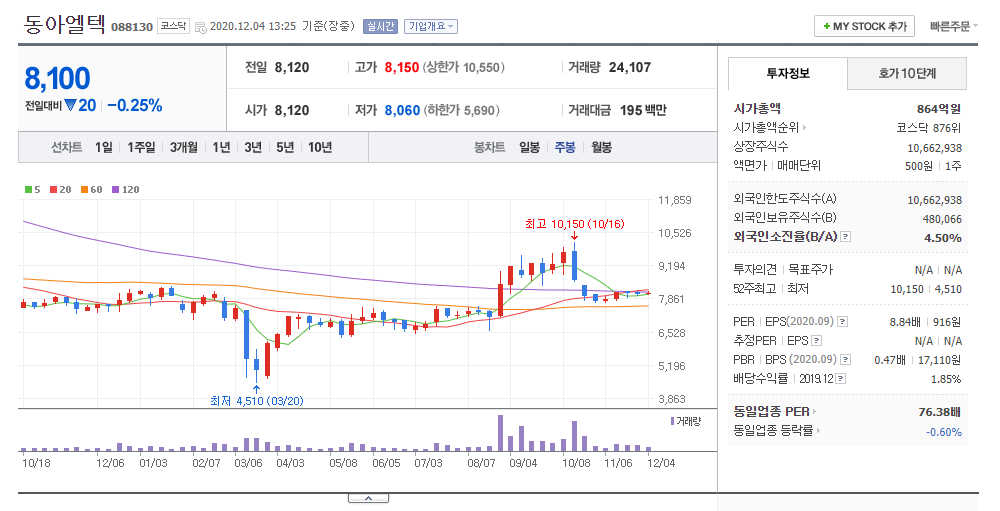The image size is (1000, 511).
Task: Click the purple 거래량 volume legend marker
Action: (x=672, y=421)
